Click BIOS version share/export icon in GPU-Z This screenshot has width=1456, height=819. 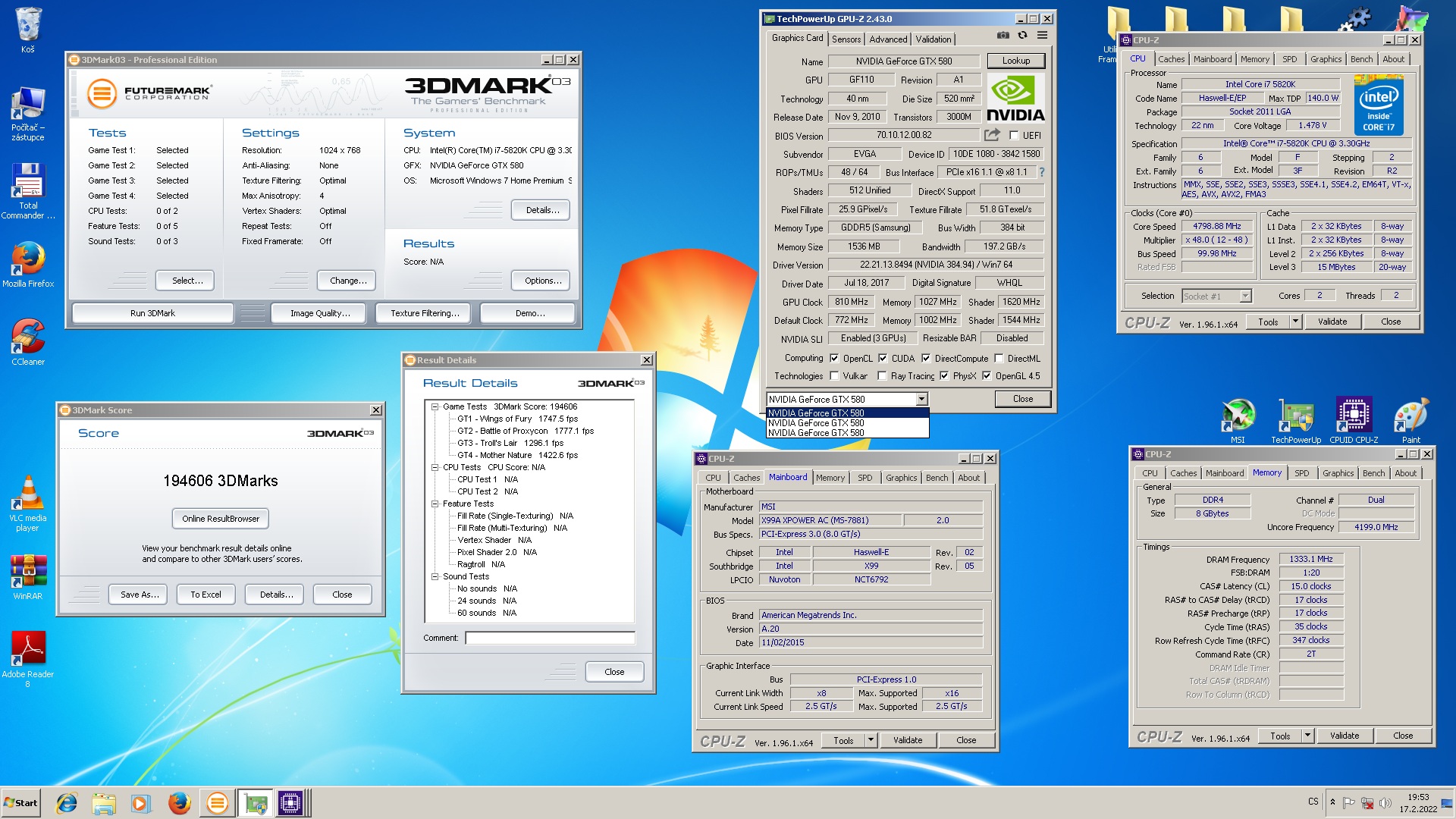(x=992, y=135)
